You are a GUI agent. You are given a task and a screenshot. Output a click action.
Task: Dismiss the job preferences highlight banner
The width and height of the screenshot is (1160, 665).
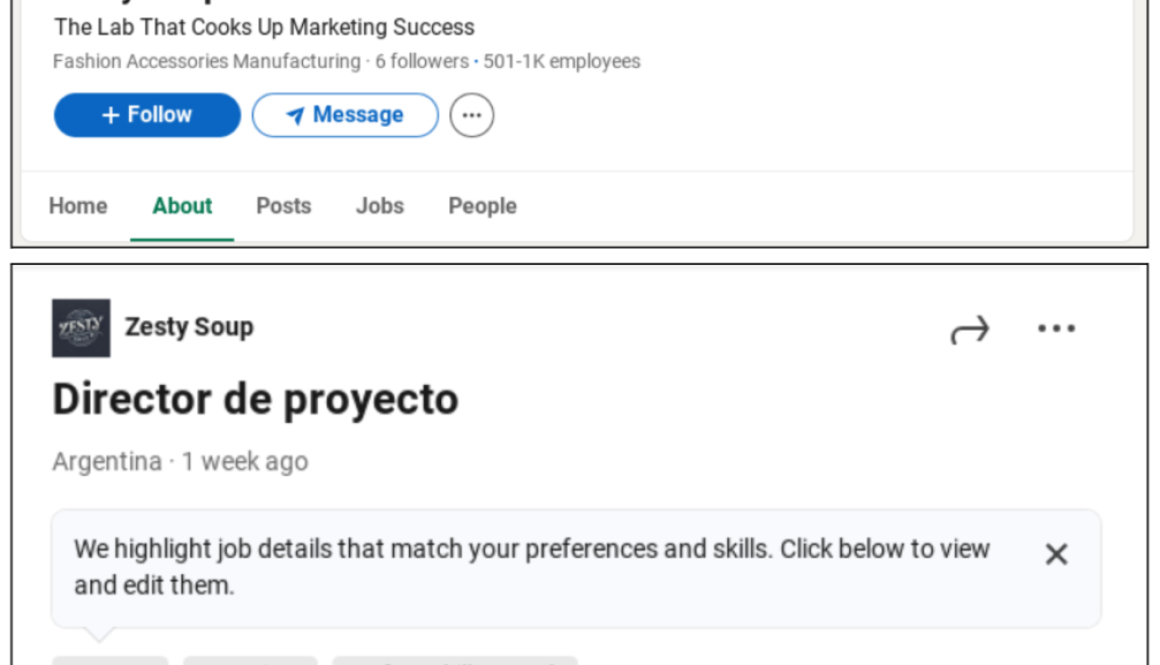click(1056, 554)
